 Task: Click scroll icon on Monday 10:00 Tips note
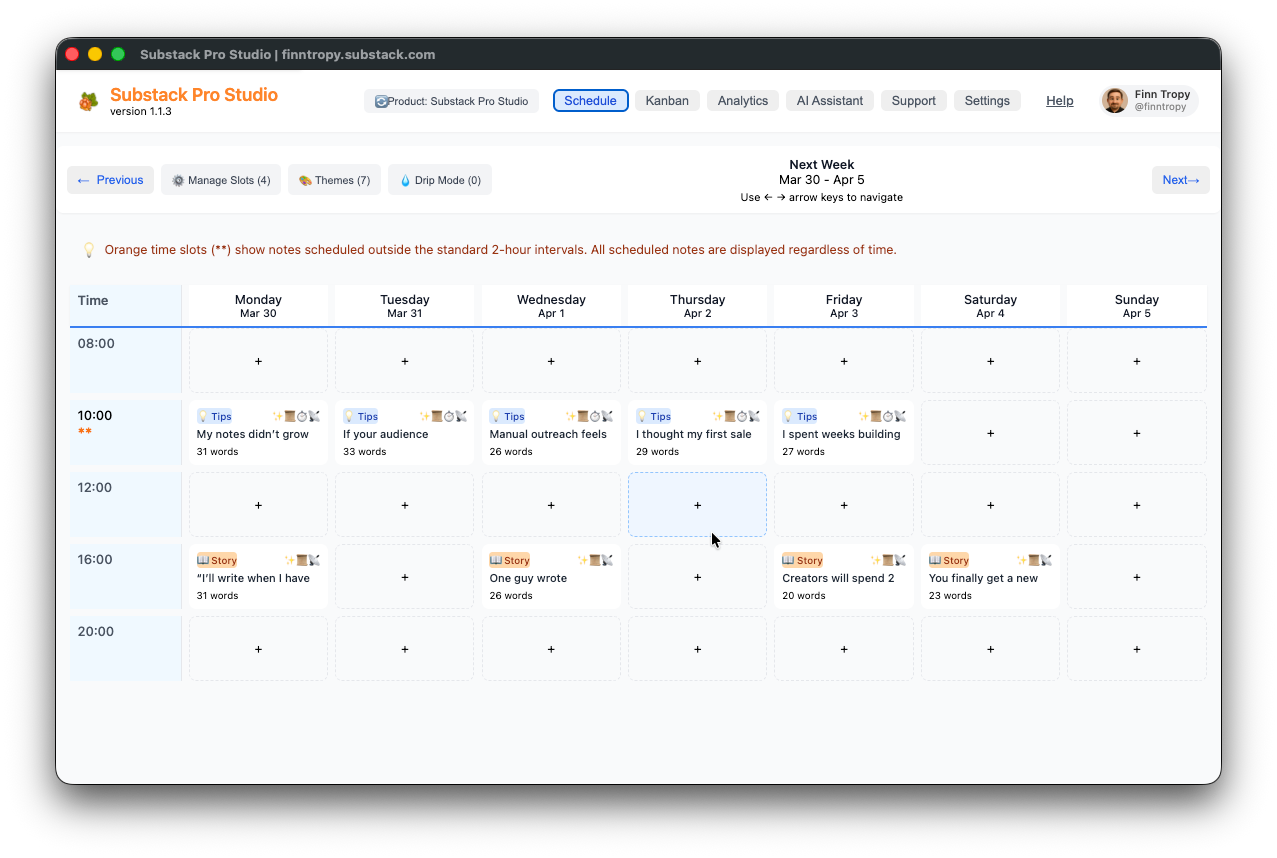[x=290, y=416]
